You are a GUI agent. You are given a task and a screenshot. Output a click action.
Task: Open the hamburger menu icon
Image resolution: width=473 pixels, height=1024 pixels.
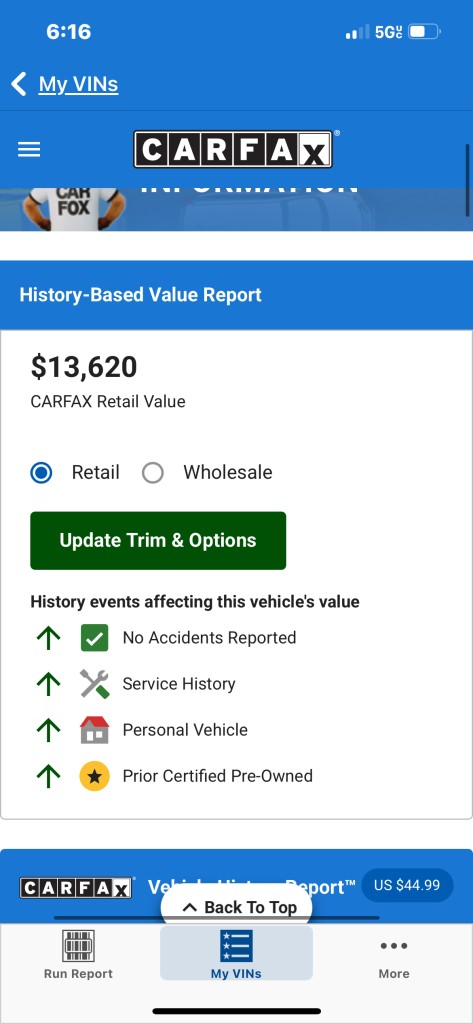pyautogui.click(x=29, y=150)
